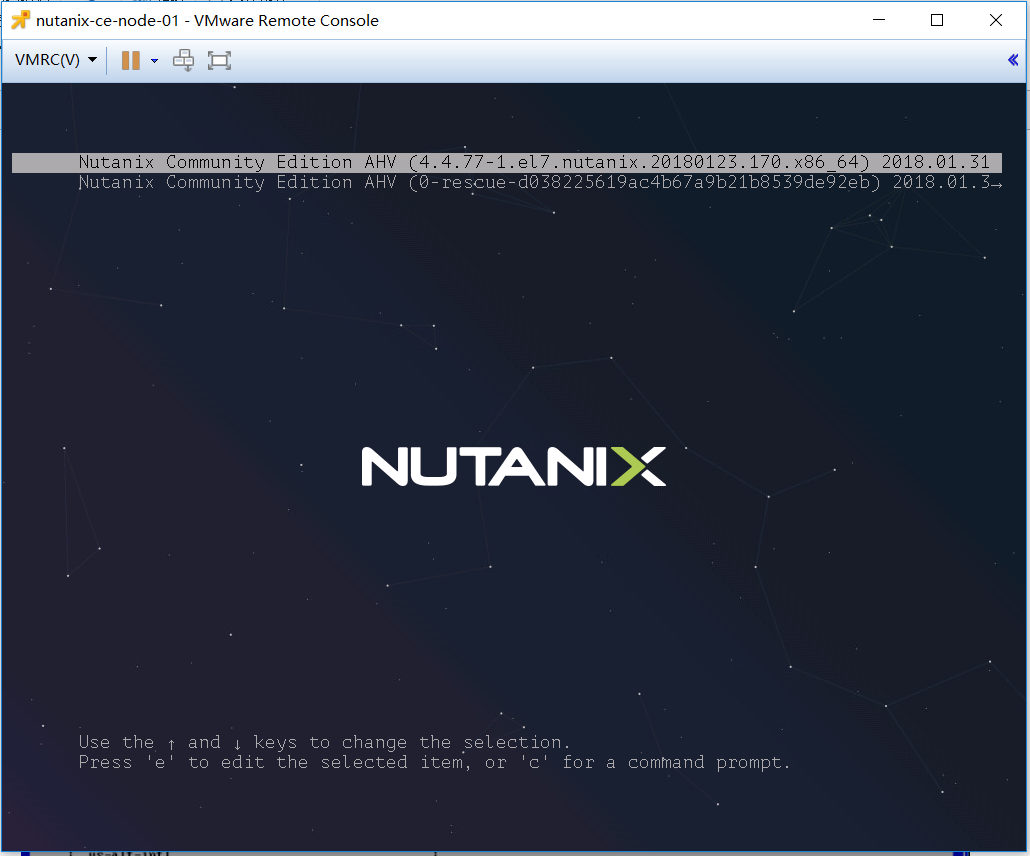Minimize the VMware Remote Console window
This screenshot has width=1030, height=856.
coord(879,20)
